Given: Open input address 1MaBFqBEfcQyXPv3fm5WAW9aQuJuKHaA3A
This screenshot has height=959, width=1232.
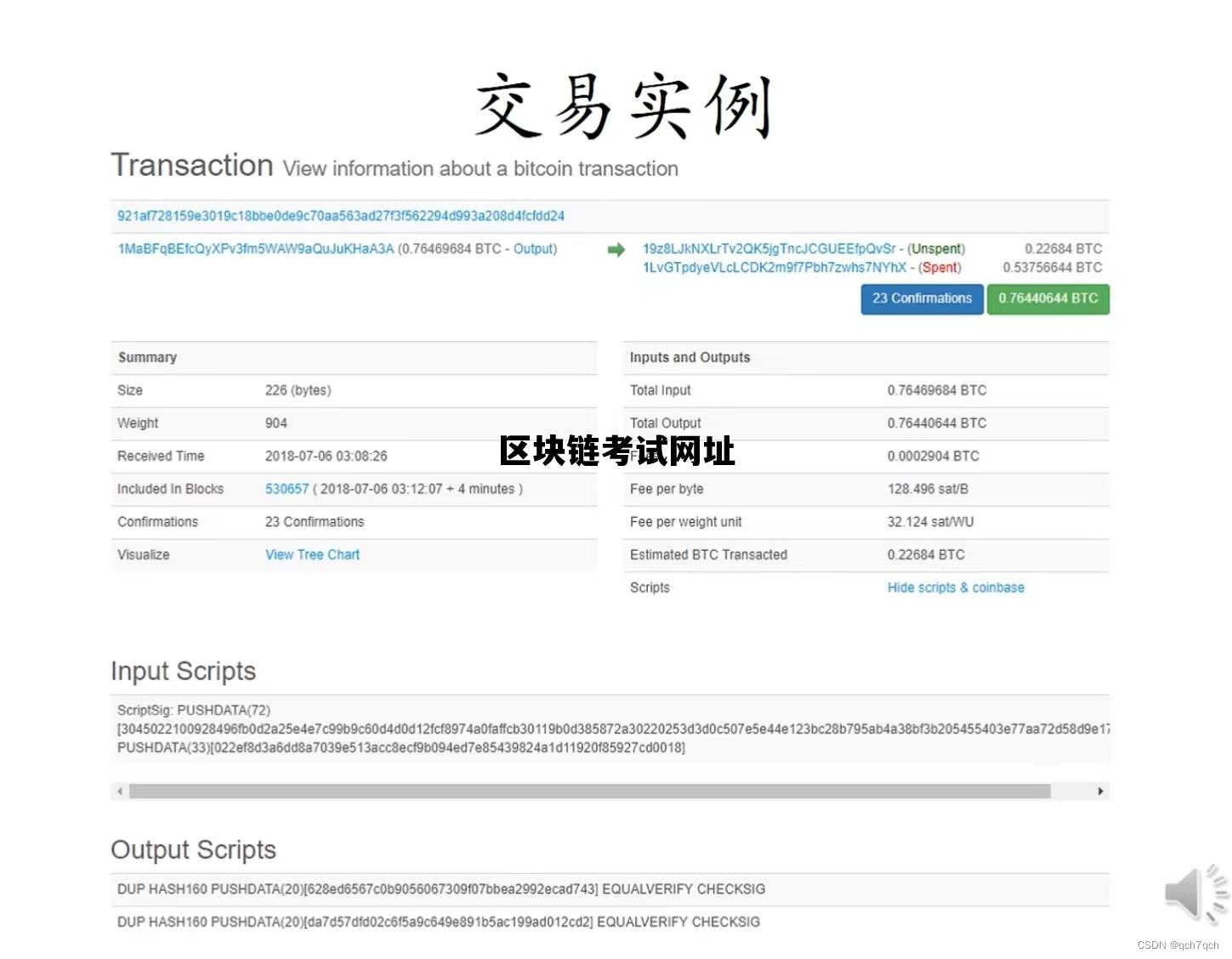Looking at the screenshot, I should point(255,249).
